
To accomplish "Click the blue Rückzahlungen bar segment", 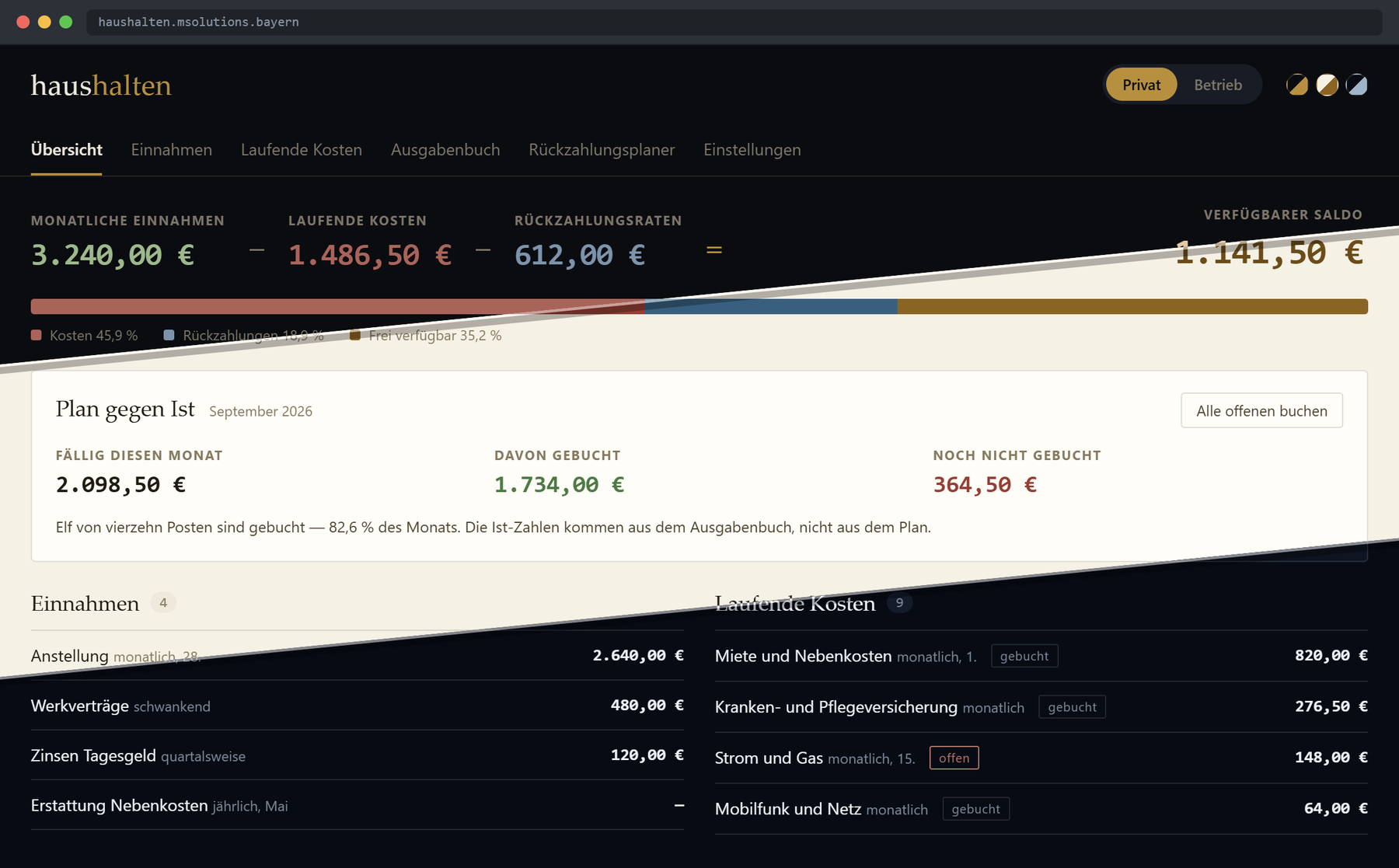I will click(771, 306).
